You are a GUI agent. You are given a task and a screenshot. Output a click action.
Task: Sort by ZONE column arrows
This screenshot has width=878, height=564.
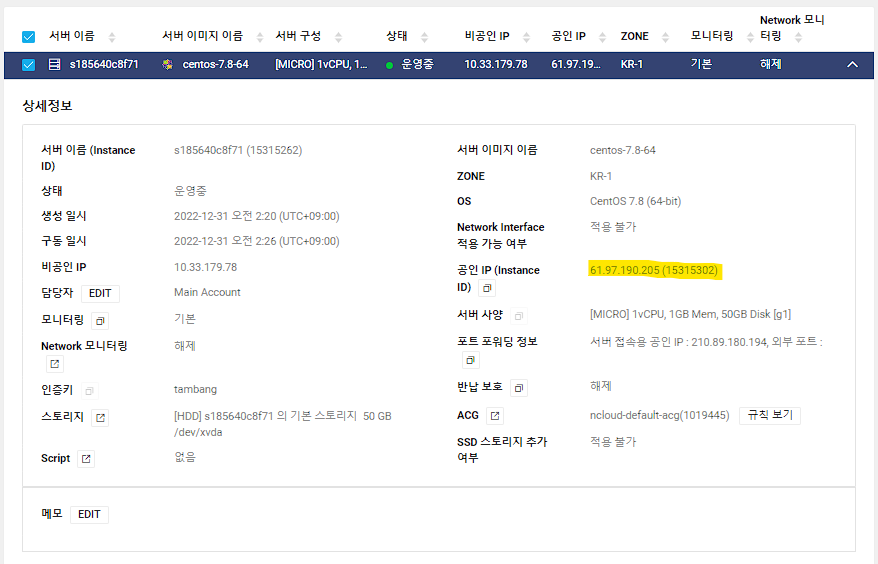tap(665, 37)
